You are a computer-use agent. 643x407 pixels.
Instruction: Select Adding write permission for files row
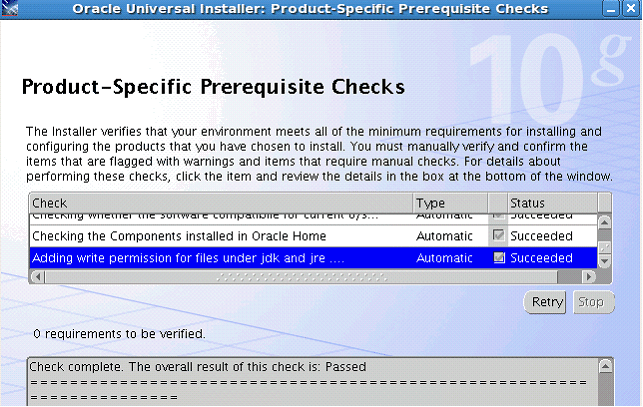point(313,258)
